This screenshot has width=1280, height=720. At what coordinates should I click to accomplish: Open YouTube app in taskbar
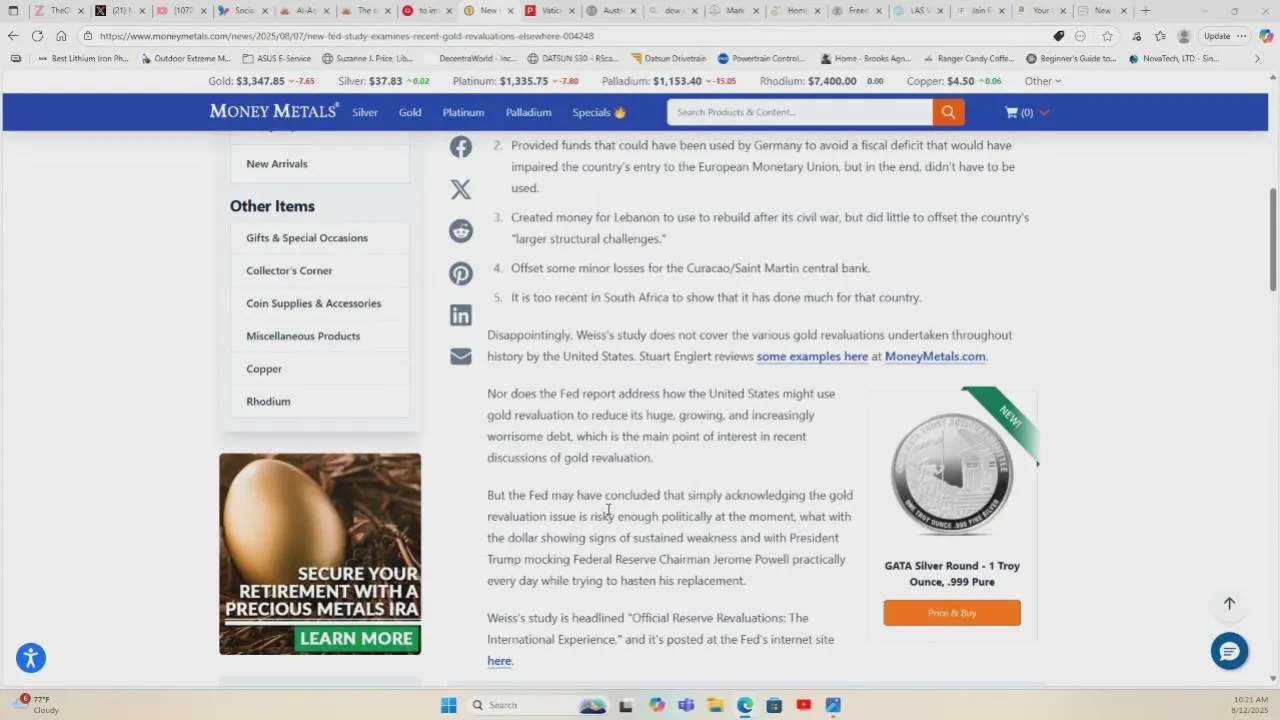click(x=804, y=705)
